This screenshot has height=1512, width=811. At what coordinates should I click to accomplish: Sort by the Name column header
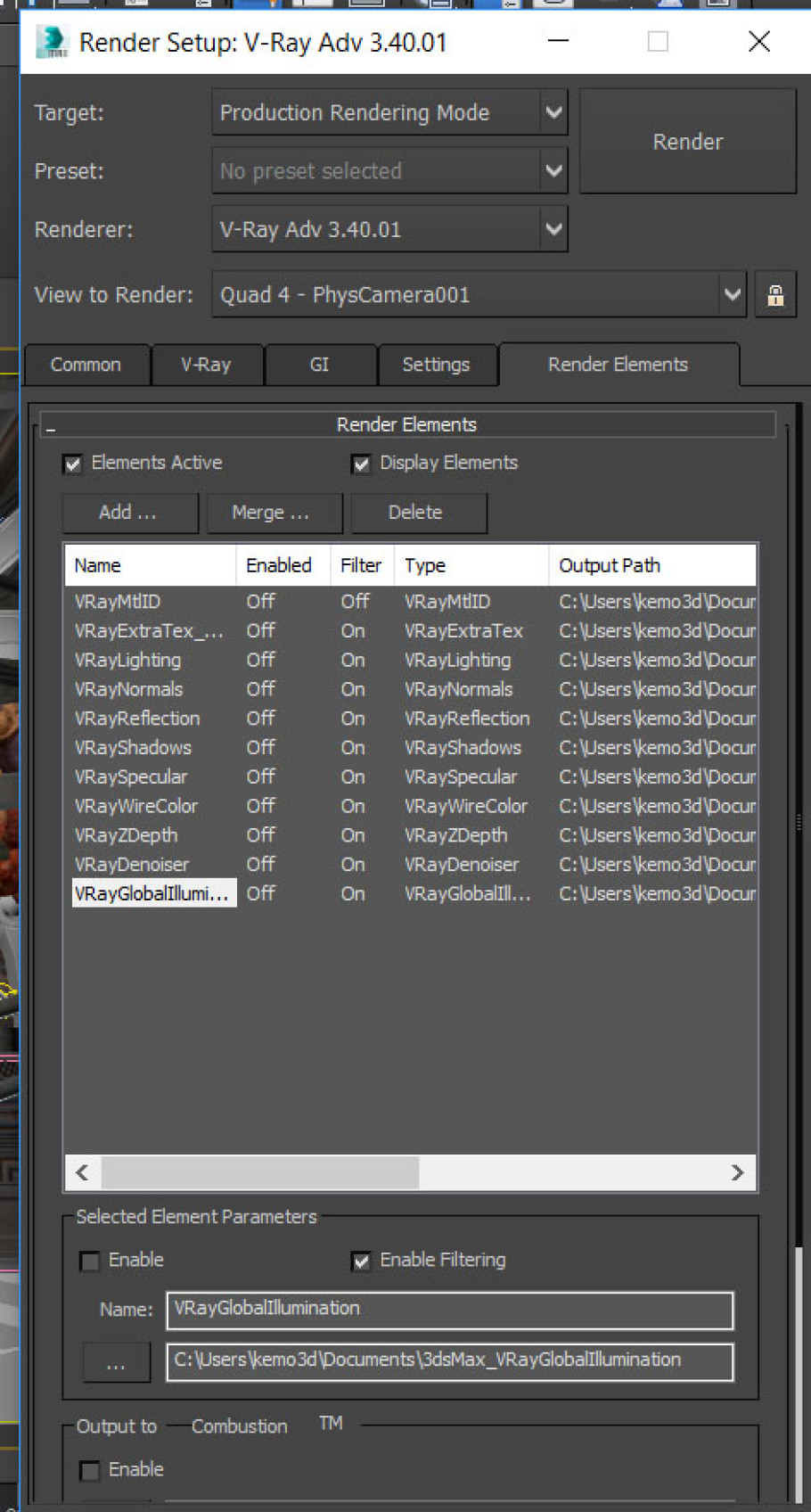point(151,565)
